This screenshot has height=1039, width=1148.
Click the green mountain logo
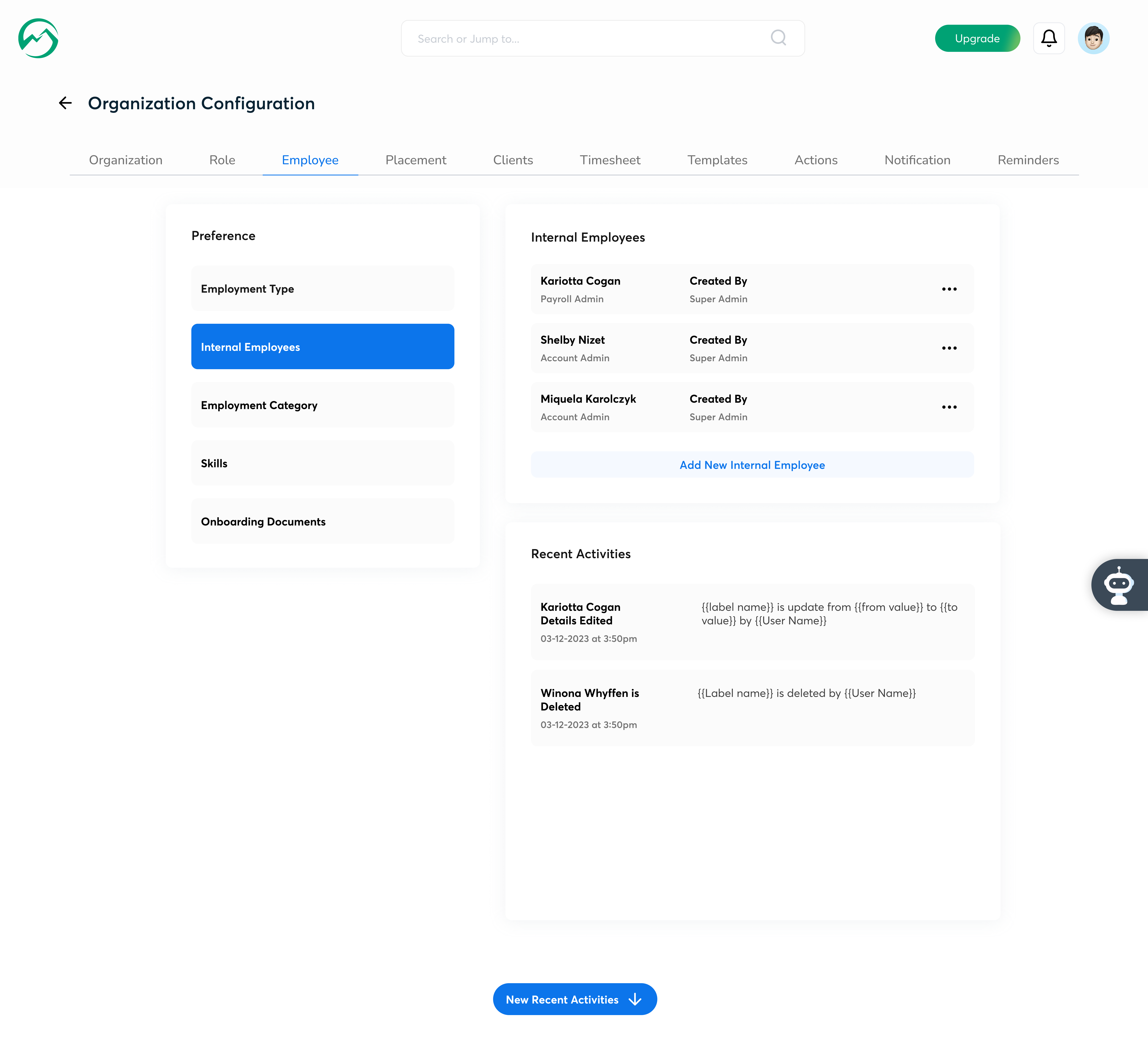click(x=38, y=38)
